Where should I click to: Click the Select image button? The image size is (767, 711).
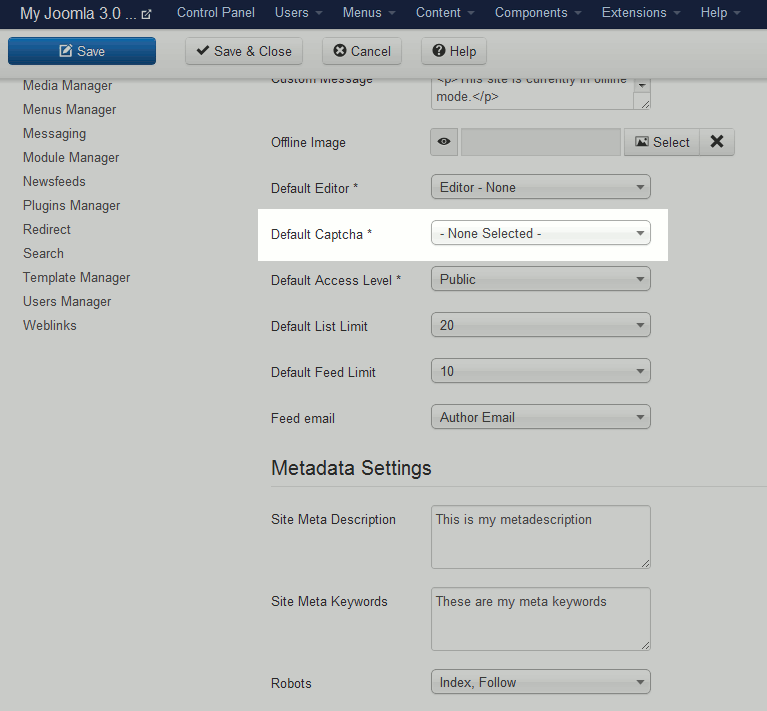(661, 142)
